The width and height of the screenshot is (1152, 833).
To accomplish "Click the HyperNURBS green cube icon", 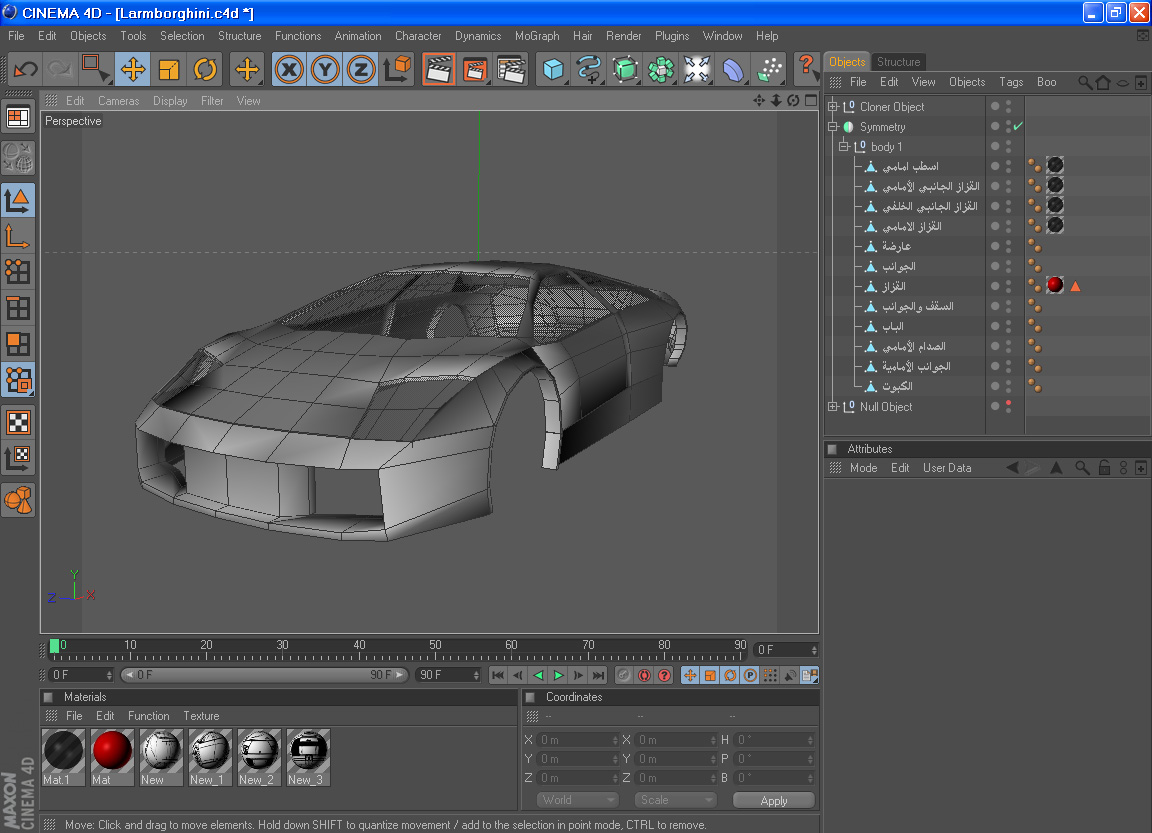I will pyautogui.click(x=624, y=70).
